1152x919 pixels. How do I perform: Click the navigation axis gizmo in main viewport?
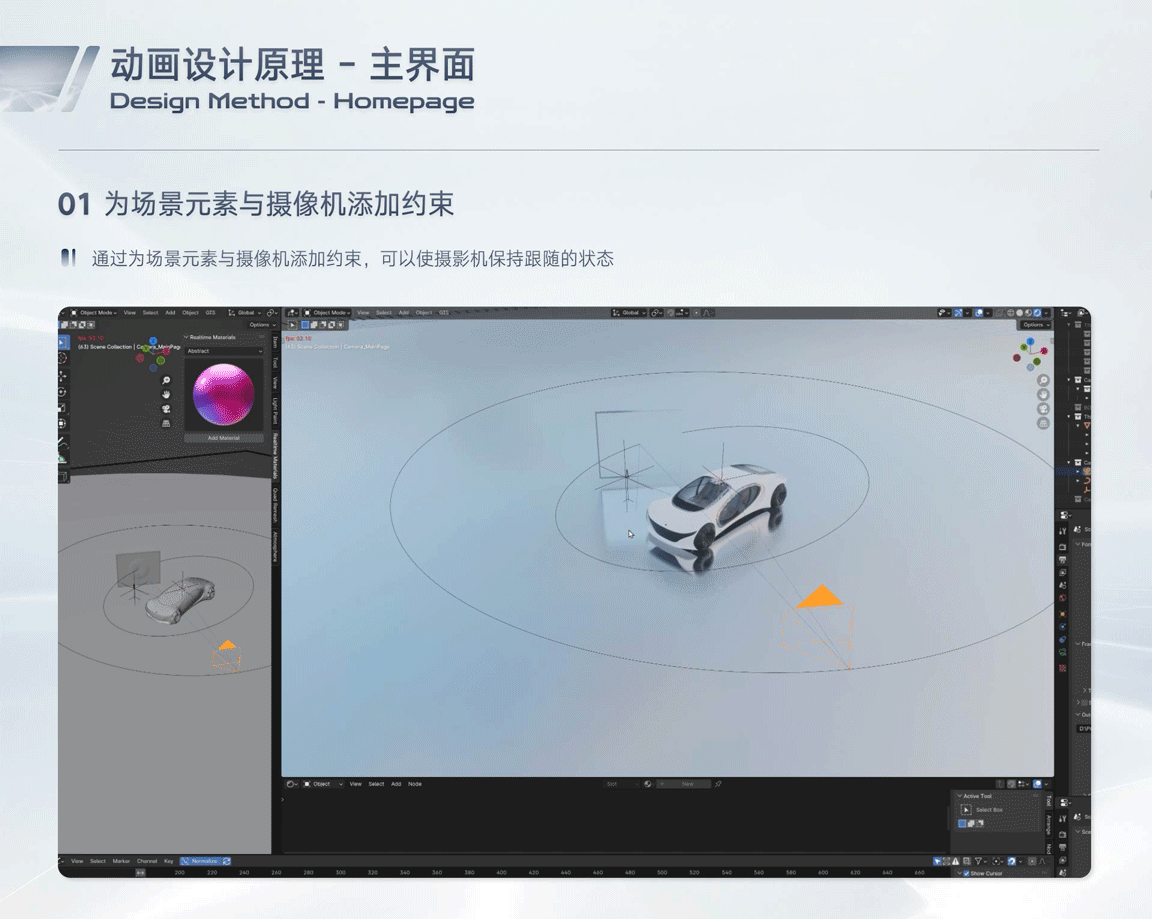point(1031,354)
